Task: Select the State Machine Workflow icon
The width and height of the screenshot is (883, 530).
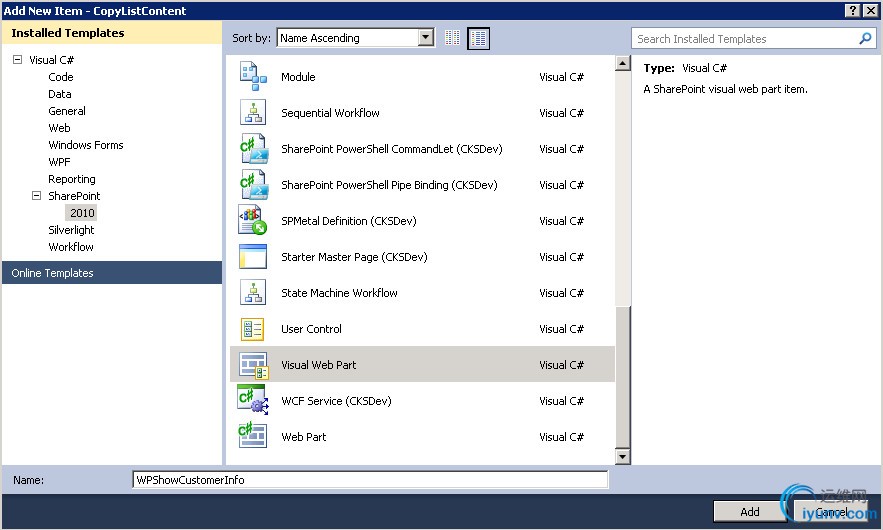Action: pyautogui.click(x=253, y=293)
